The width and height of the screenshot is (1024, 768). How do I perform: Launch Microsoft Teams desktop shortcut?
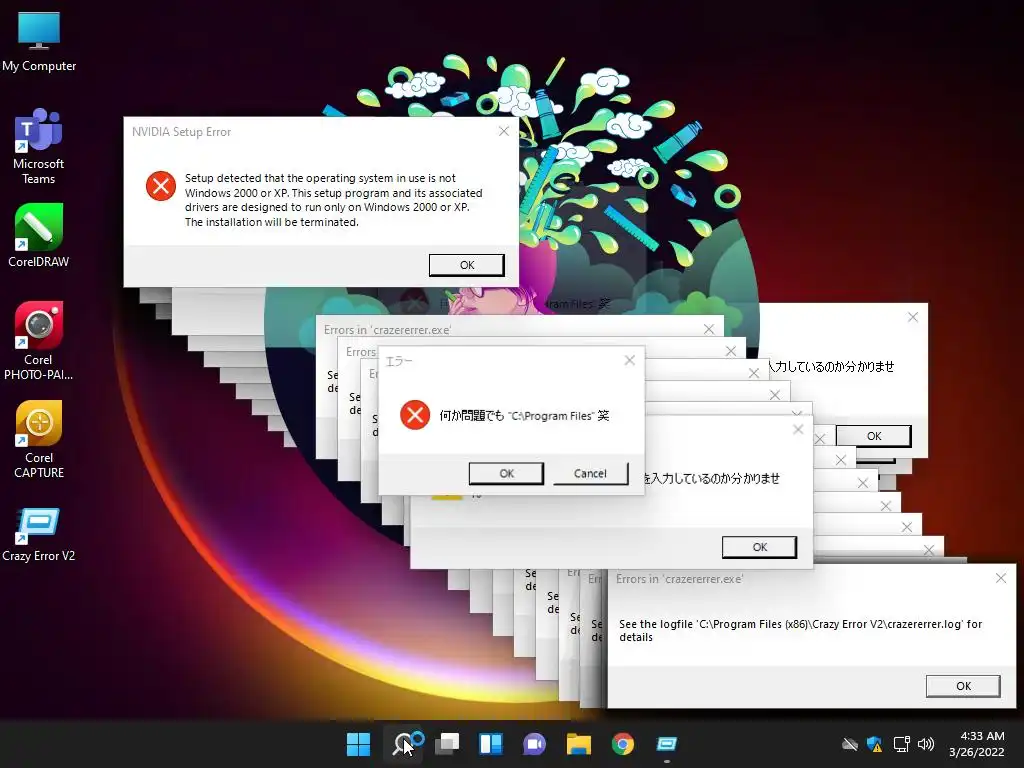39,146
